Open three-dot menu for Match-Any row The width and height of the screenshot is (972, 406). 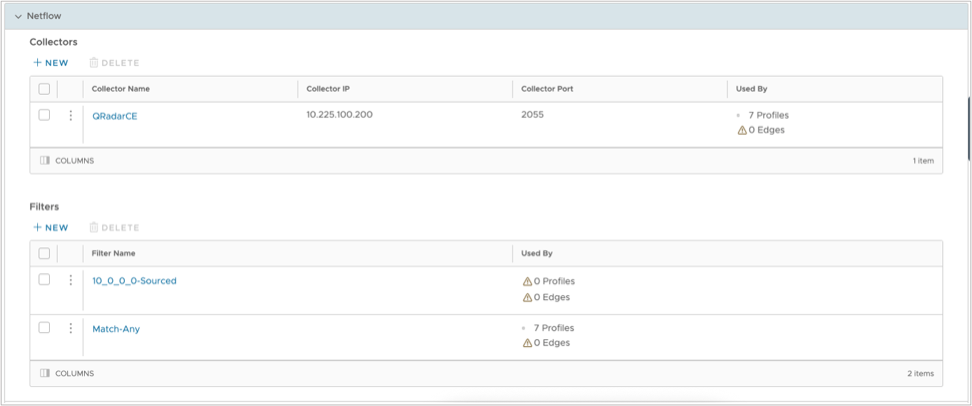(x=70, y=328)
